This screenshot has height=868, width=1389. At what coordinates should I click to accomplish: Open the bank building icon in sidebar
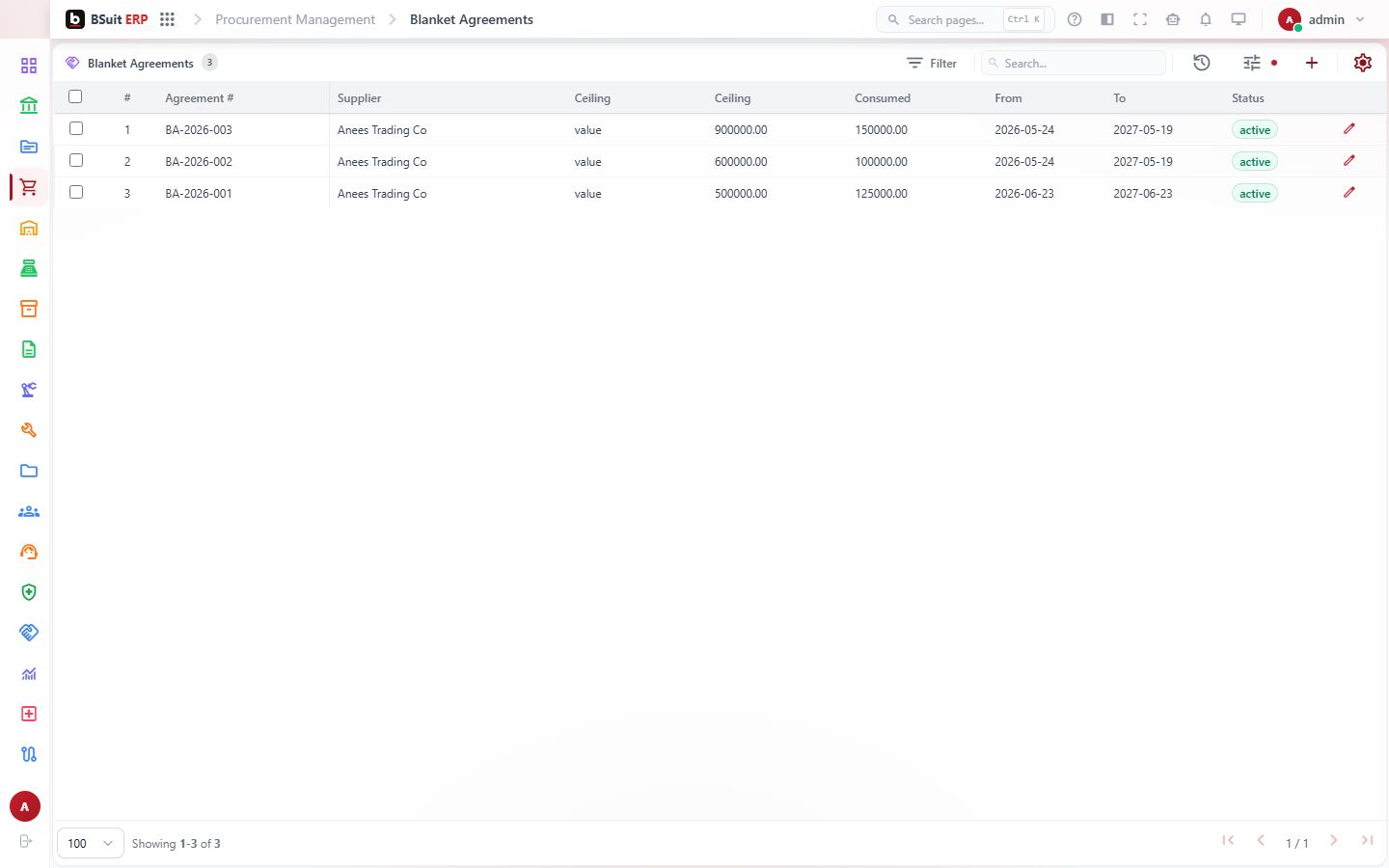(x=29, y=106)
